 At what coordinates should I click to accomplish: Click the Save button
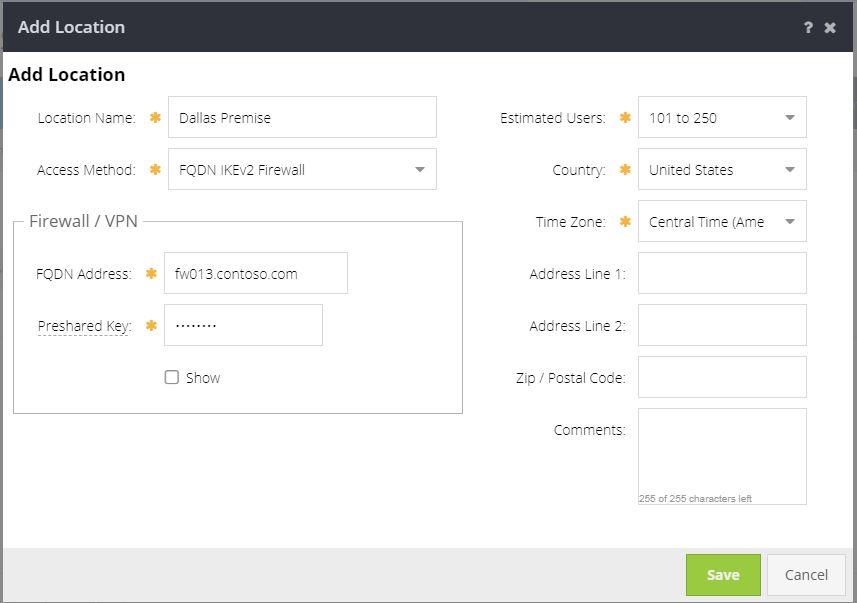tap(722, 575)
